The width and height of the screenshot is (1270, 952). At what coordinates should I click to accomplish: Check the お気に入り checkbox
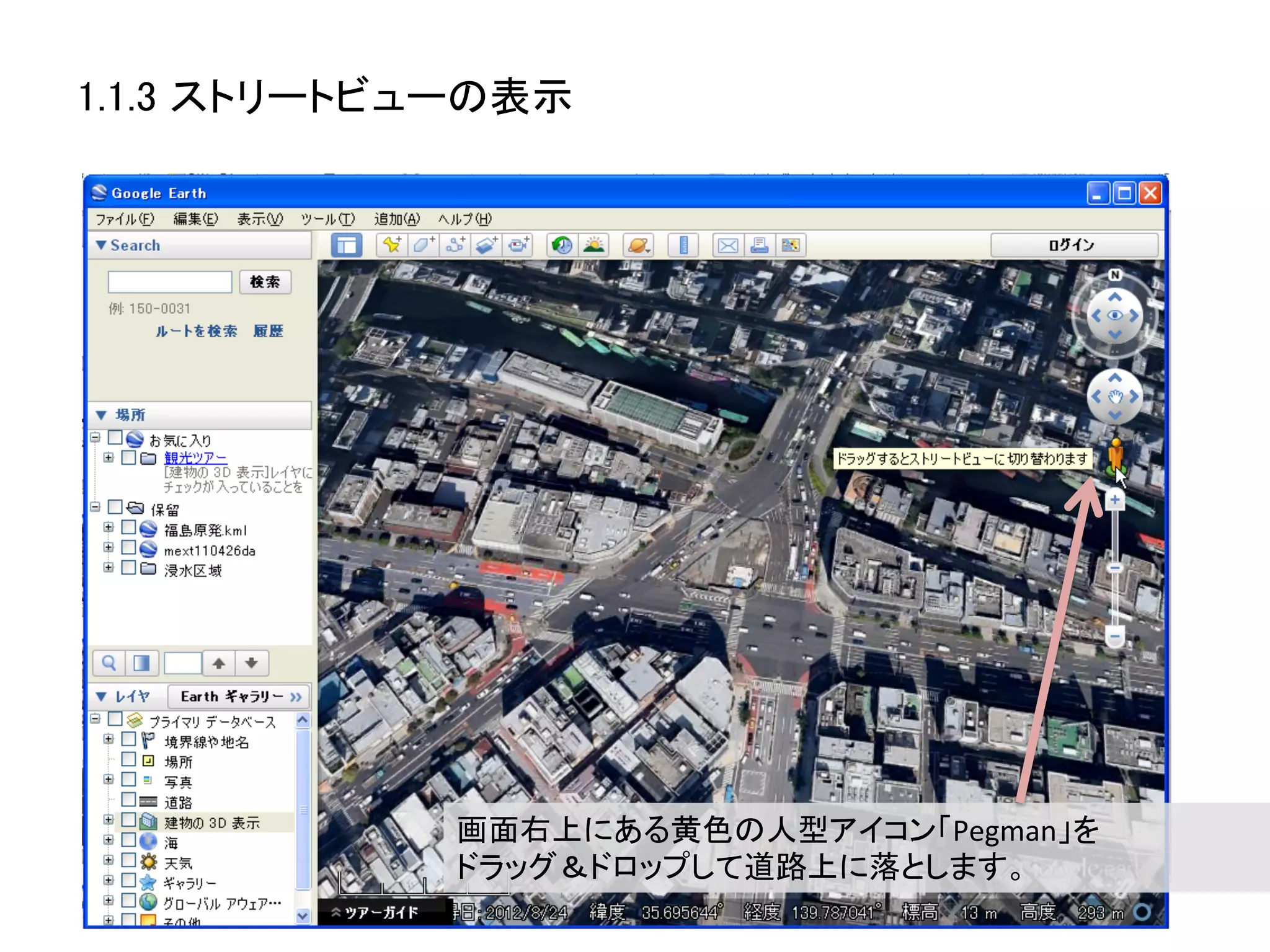tap(115, 438)
